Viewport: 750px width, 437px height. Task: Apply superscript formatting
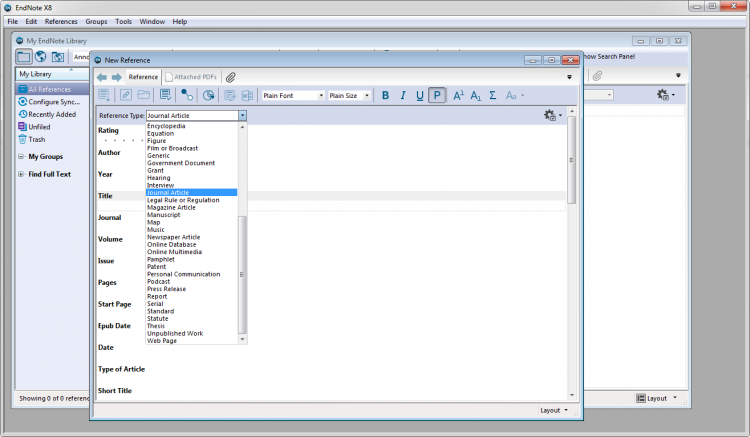458,95
